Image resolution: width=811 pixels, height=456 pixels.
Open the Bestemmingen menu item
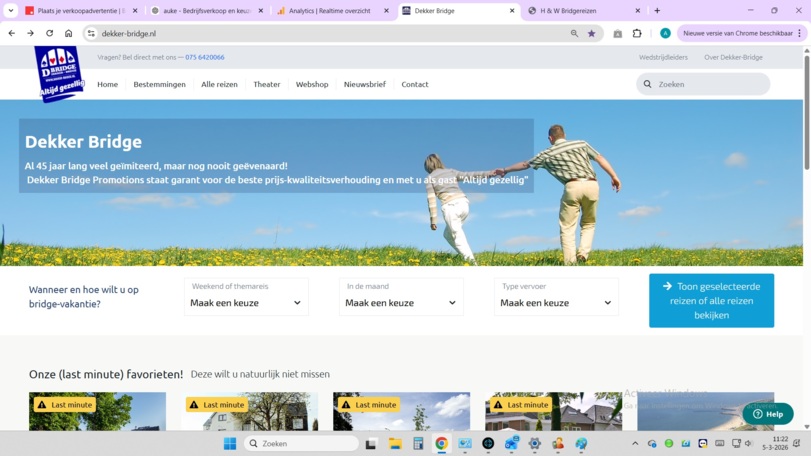tap(159, 84)
